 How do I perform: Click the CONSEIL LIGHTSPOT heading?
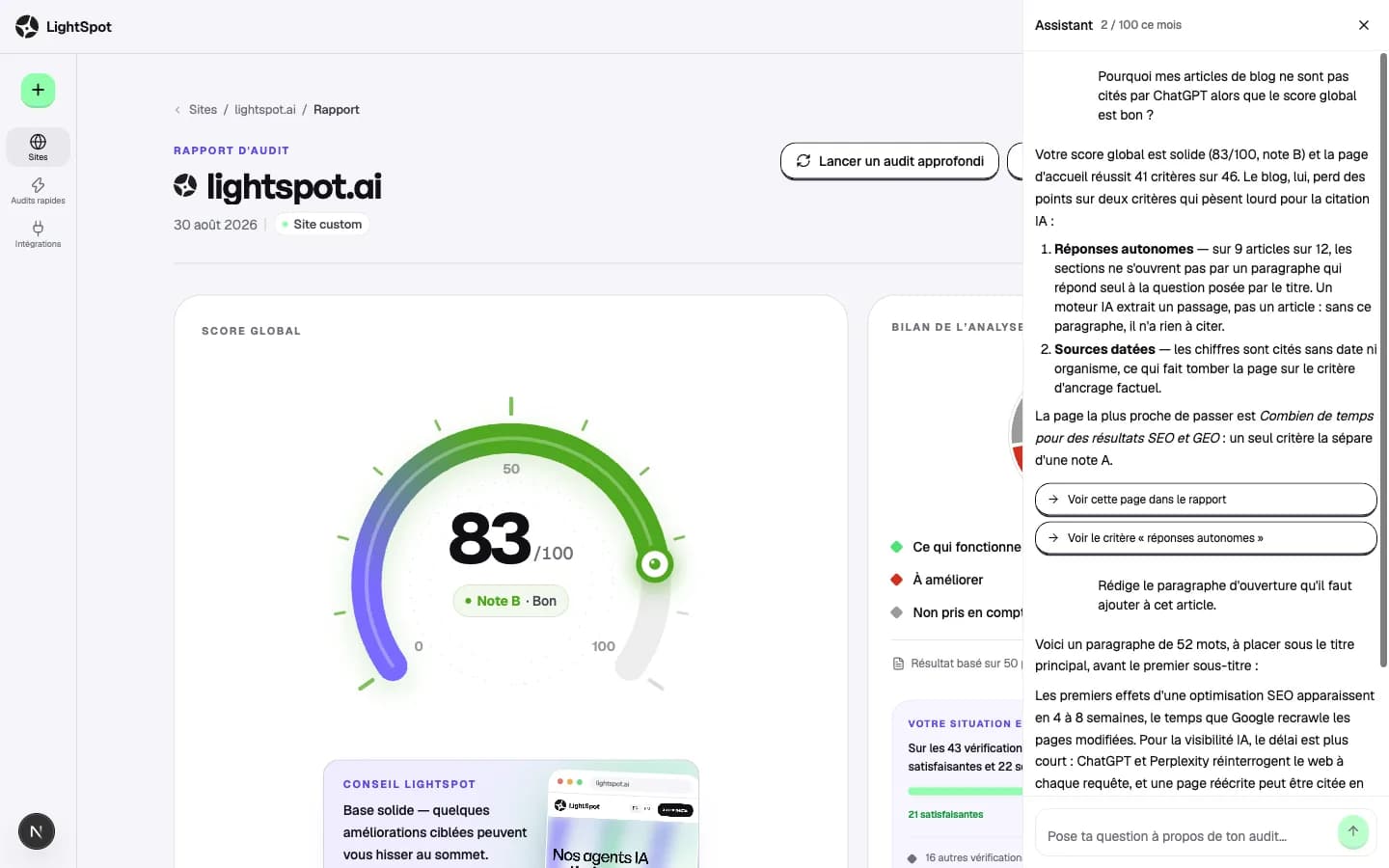[409, 784]
